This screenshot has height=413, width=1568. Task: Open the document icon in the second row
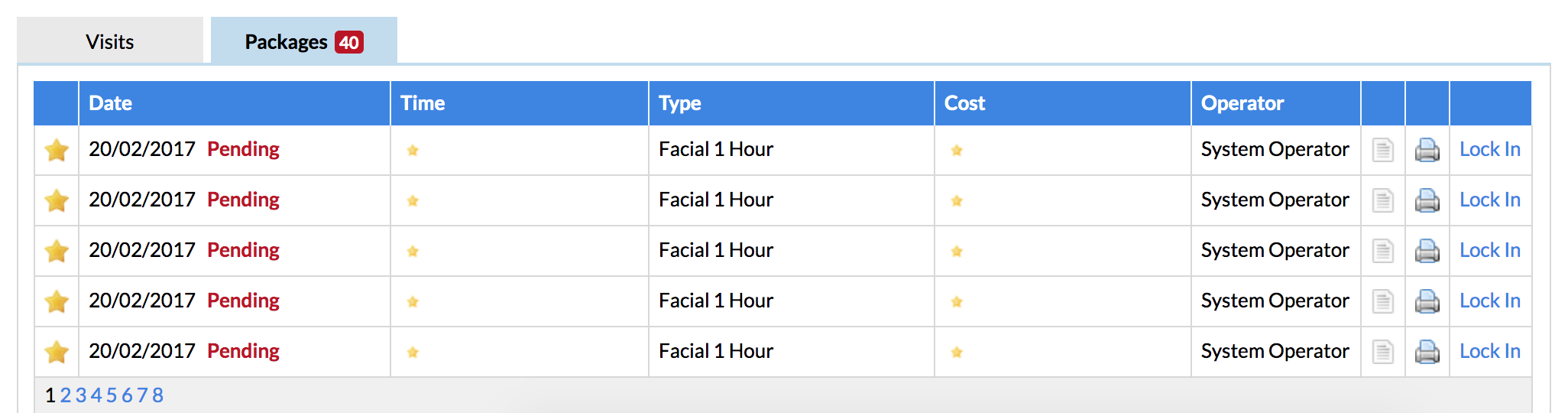(1382, 200)
